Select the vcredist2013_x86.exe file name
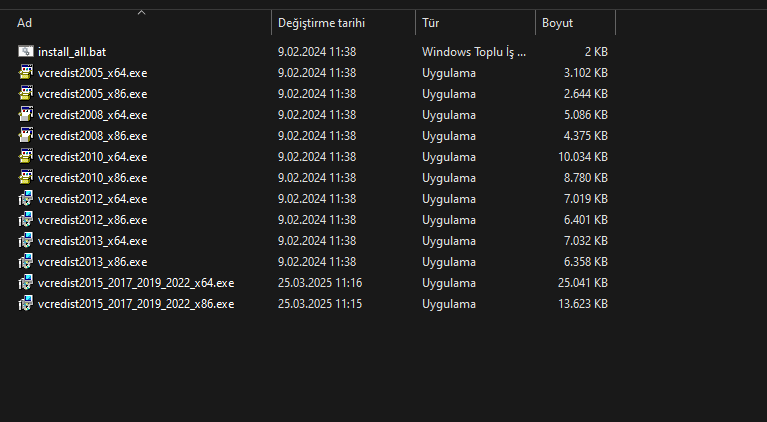The width and height of the screenshot is (767, 422). coord(92,262)
